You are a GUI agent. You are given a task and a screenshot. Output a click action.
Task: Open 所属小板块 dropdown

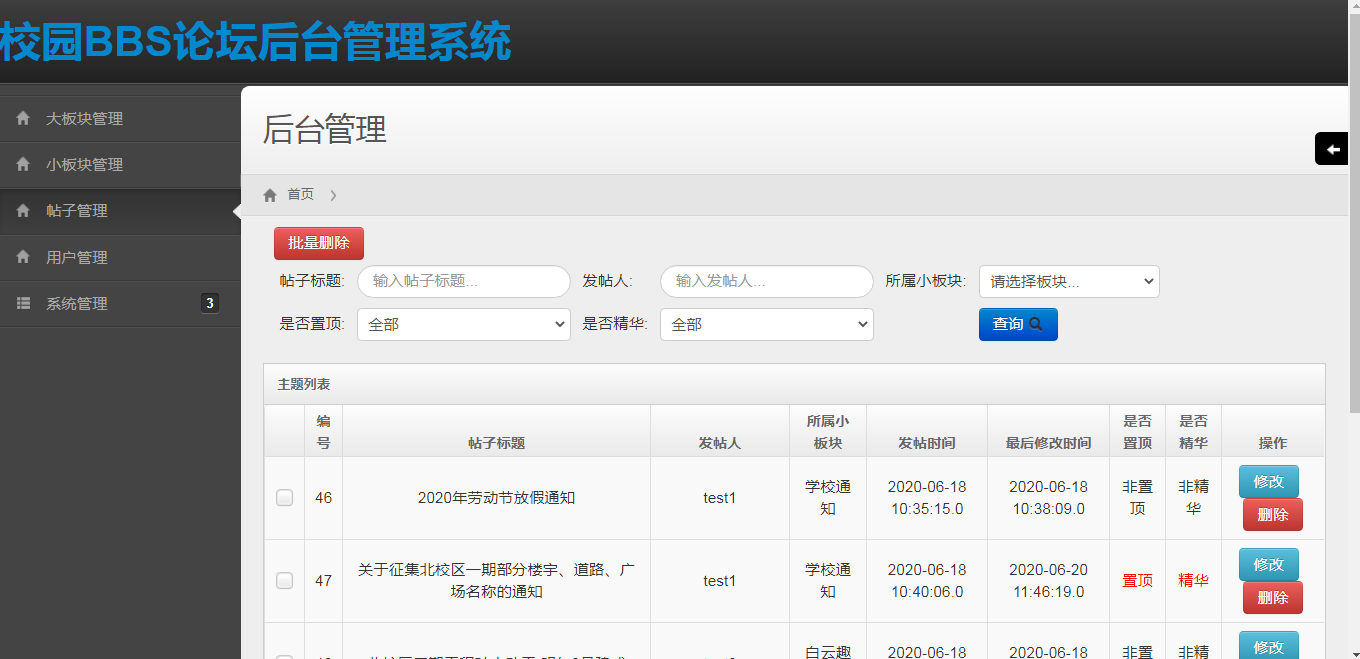point(1069,281)
